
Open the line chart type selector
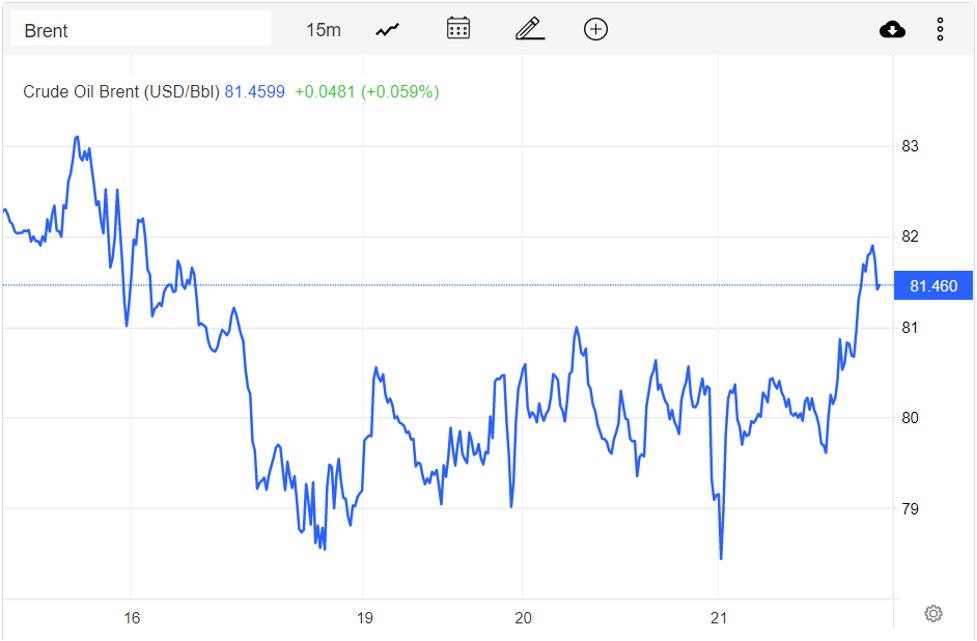point(387,30)
